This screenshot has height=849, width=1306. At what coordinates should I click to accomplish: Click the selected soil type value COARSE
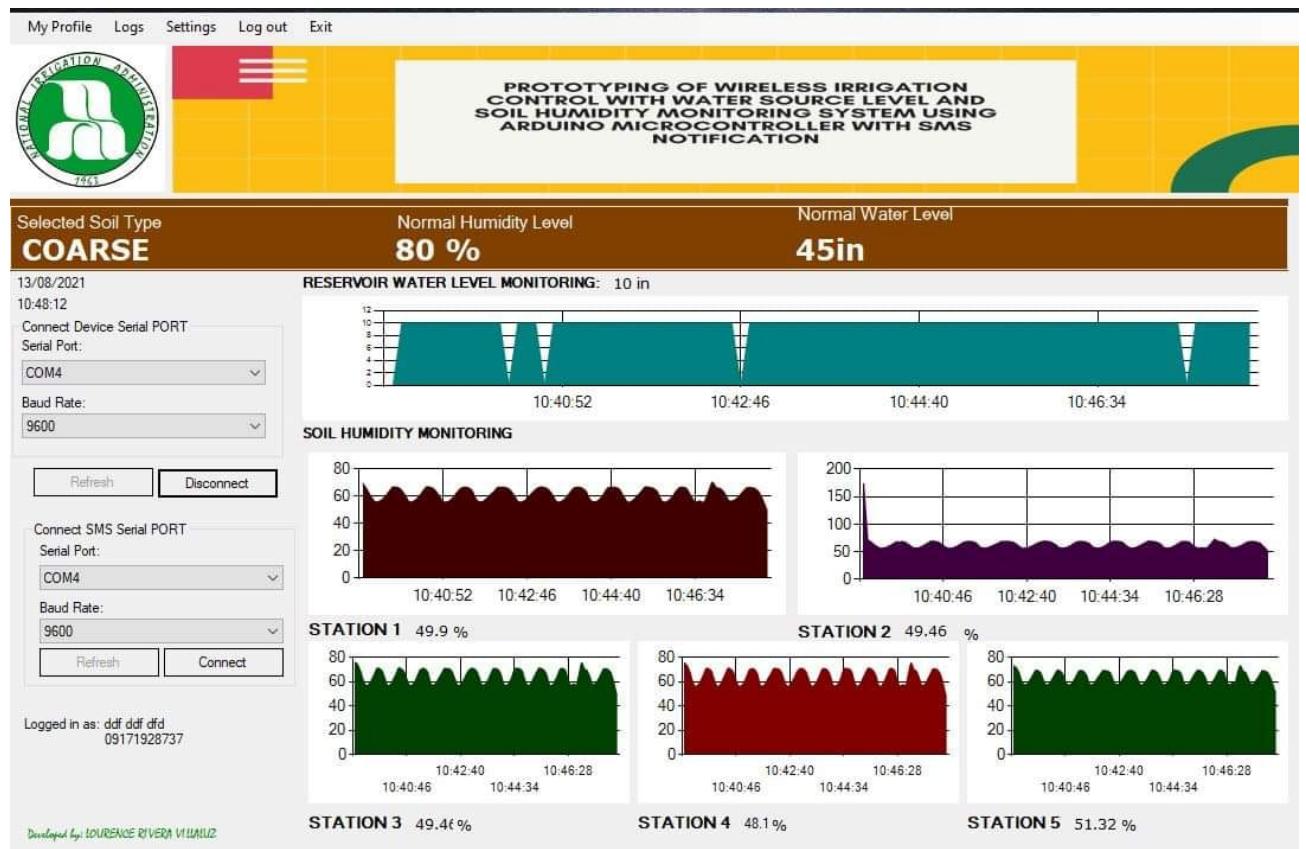click(x=85, y=250)
